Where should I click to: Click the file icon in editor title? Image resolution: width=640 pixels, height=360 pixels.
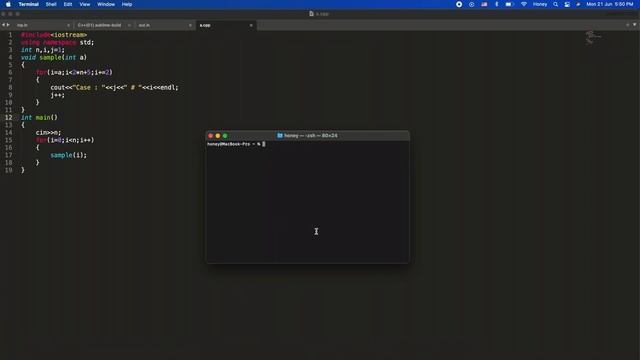(311, 13)
